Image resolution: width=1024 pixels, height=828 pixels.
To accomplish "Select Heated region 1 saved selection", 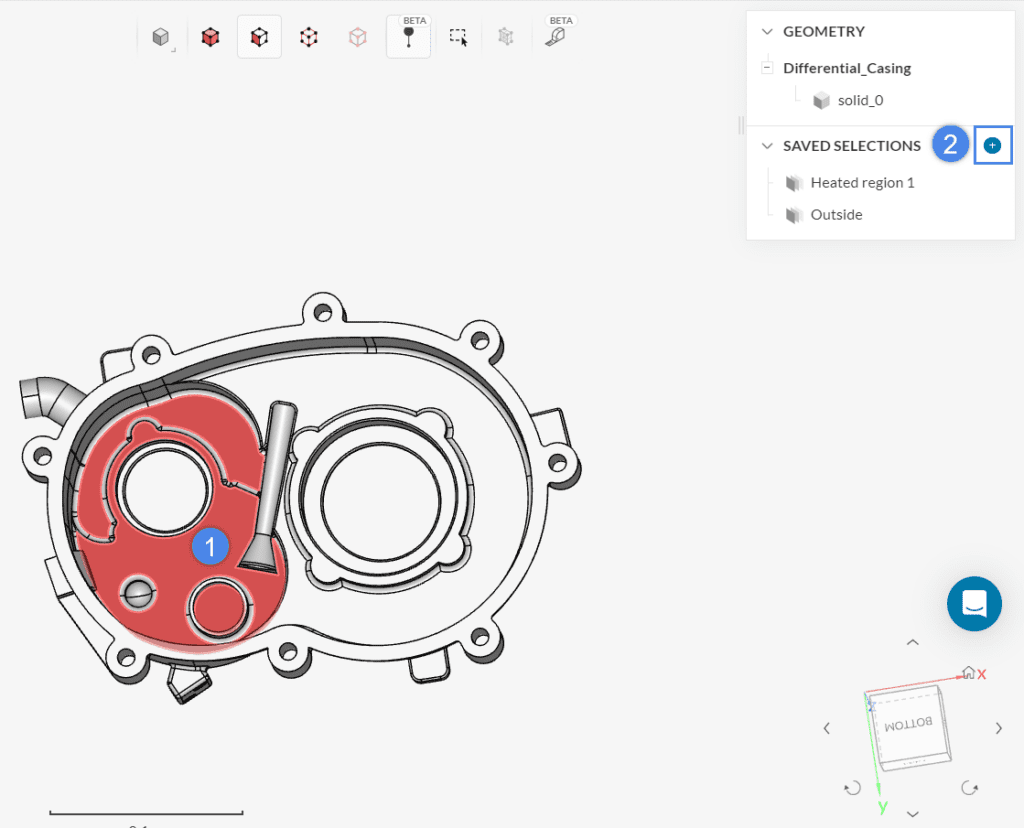I will pyautogui.click(x=862, y=182).
